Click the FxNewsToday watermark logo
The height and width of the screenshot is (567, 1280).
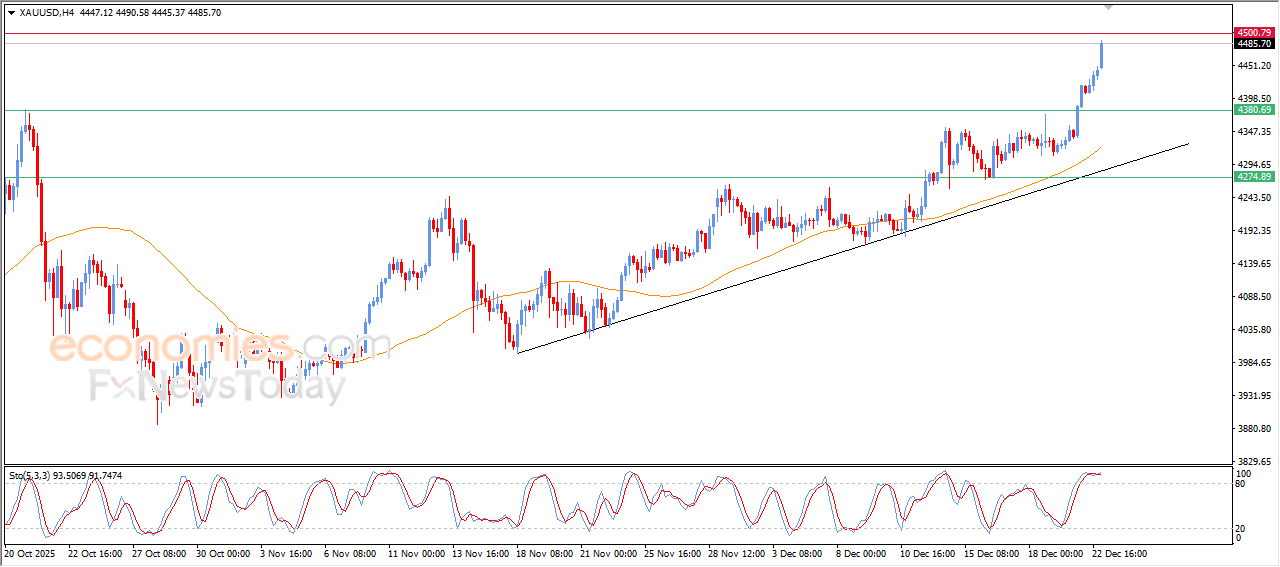click(x=217, y=385)
